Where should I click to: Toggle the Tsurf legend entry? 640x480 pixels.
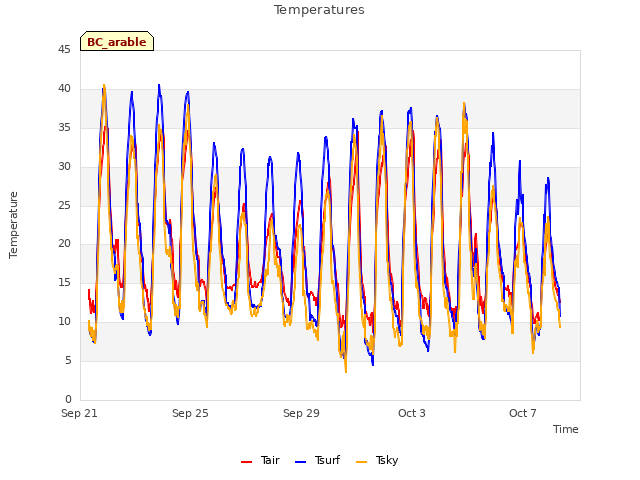317,460
